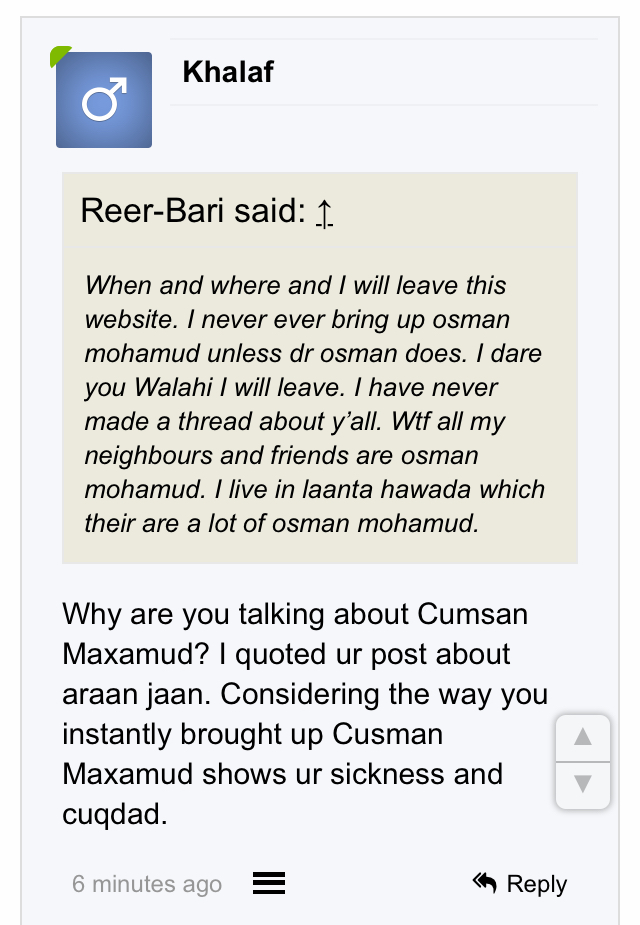Click the "6 minutes ago" timestamp

pyautogui.click(x=147, y=884)
